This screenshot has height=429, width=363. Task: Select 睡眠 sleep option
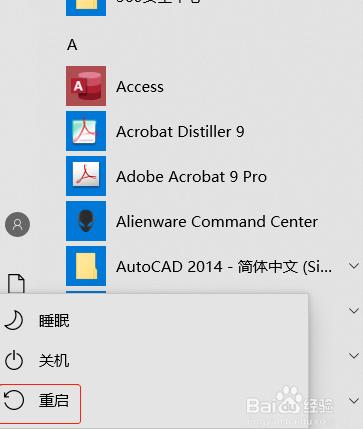coord(54,321)
